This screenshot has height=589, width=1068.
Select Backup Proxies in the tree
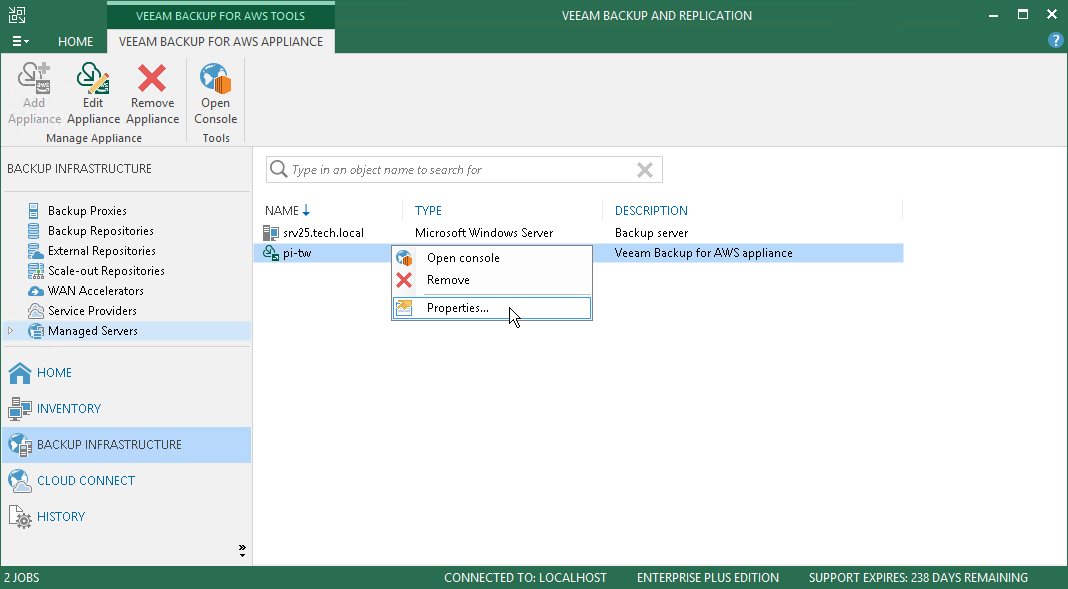[87, 210]
